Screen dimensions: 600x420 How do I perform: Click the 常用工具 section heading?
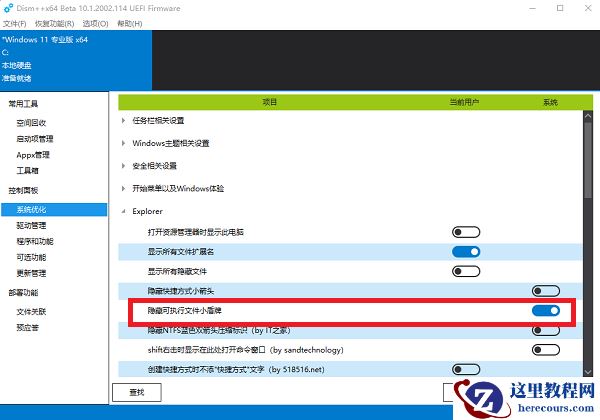pyautogui.click(x=23, y=104)
